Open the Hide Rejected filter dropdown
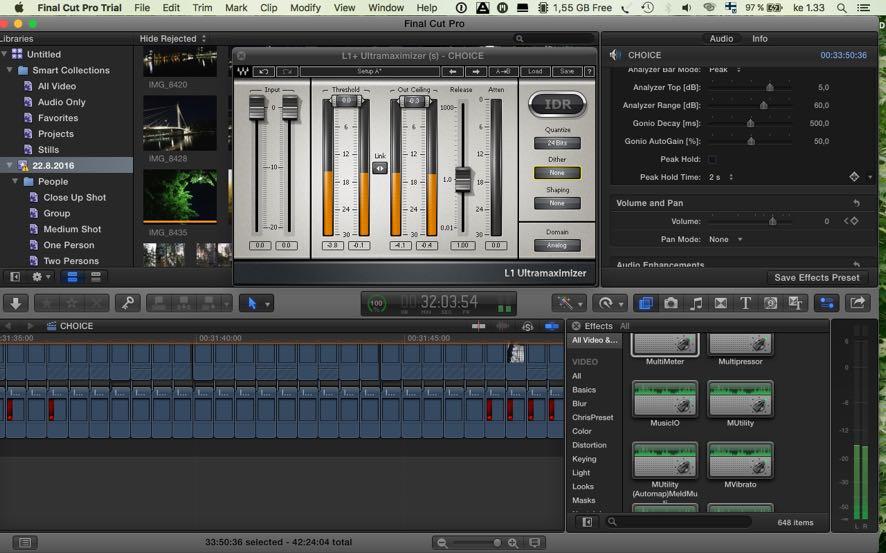 point(172,38)
